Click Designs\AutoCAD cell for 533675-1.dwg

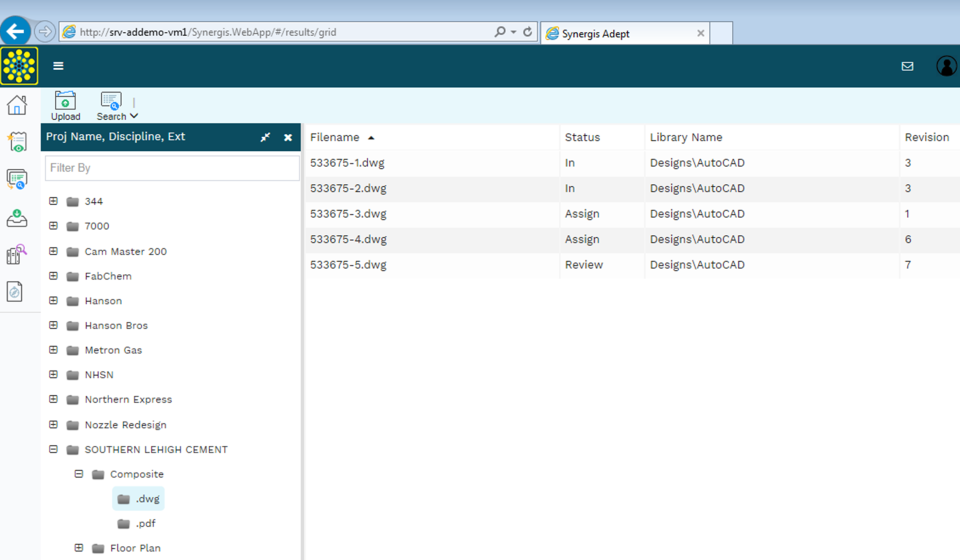pos(697,163)
